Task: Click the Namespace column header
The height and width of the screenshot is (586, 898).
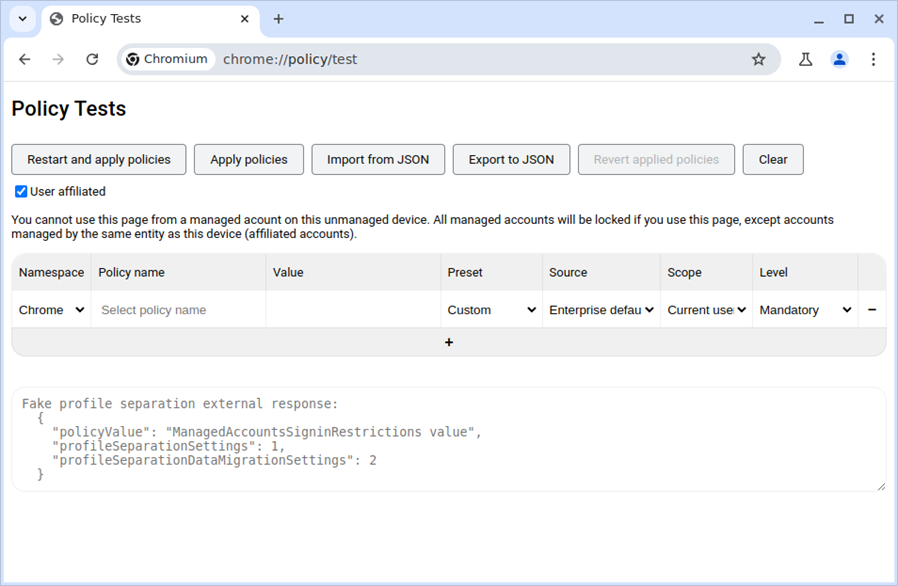Action: (52, 273)
